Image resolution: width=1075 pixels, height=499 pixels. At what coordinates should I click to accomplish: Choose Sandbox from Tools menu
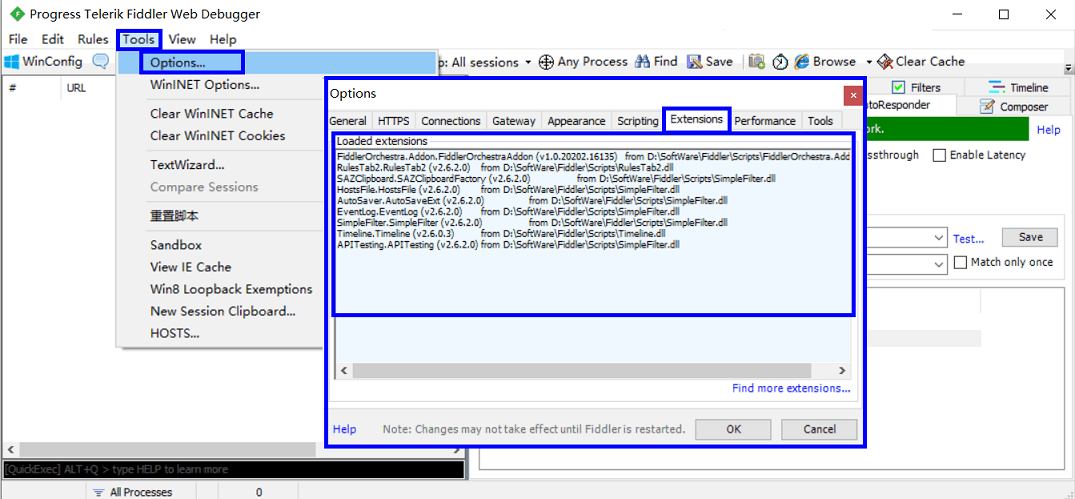pos(176,245)
